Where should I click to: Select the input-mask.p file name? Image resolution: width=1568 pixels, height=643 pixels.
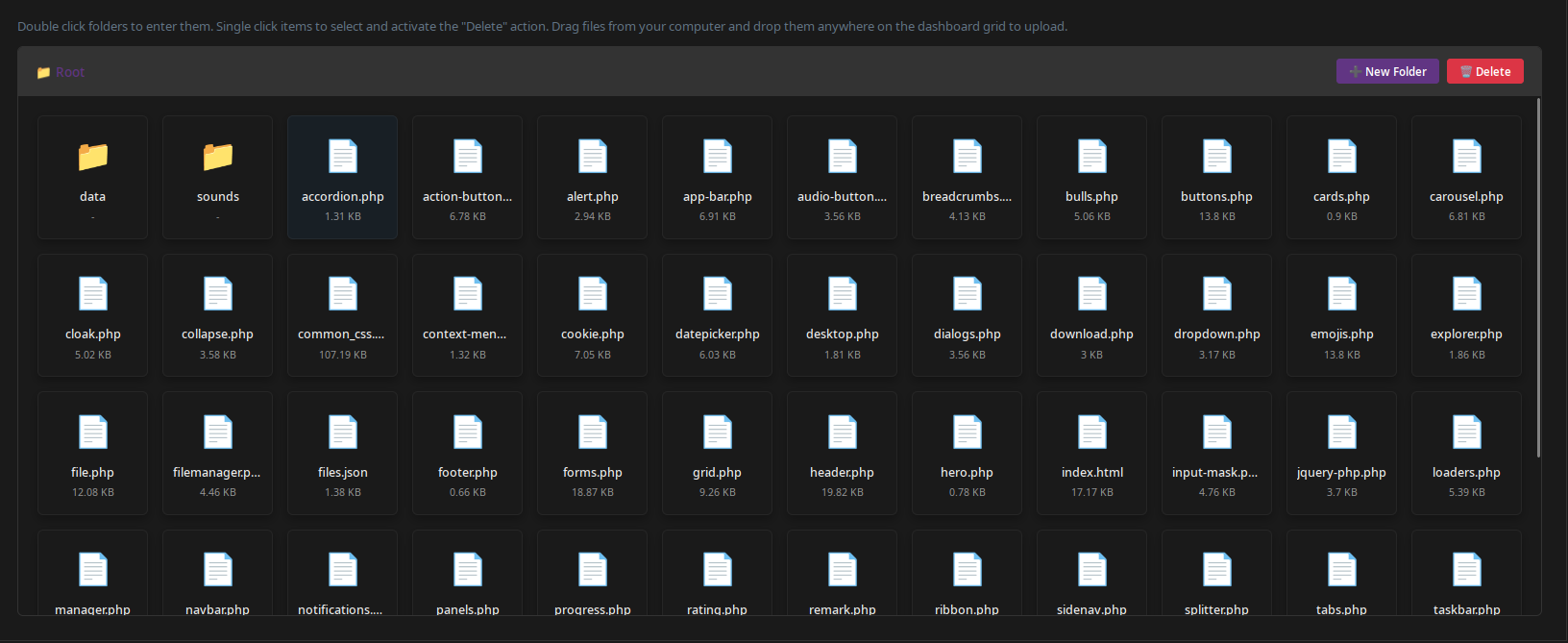[1215, 473]
